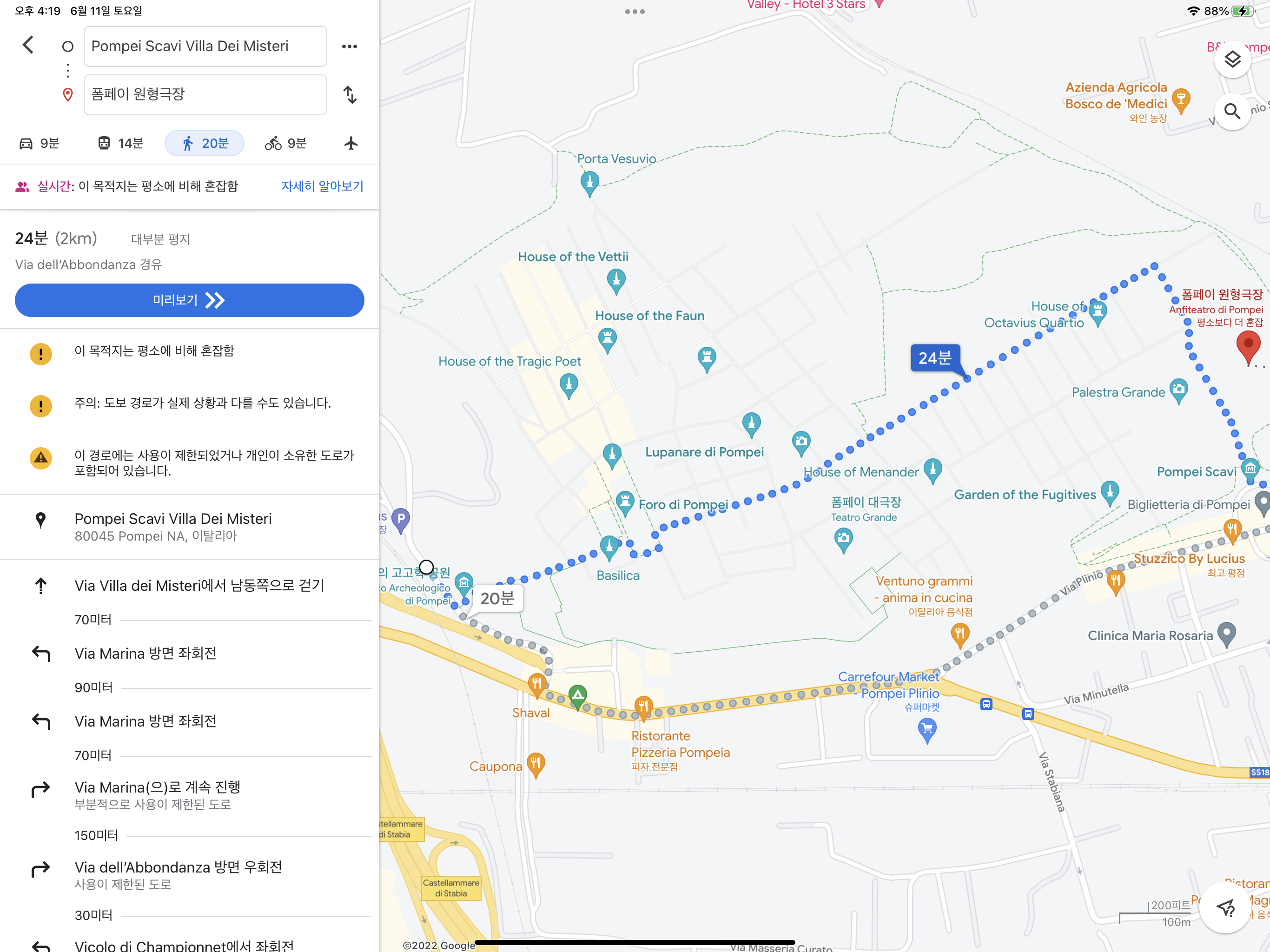Tap the Ristorante Pizzeria Pompeia marker
Viewport: 1270px width, 952px height.
click(x=643, y=708)
